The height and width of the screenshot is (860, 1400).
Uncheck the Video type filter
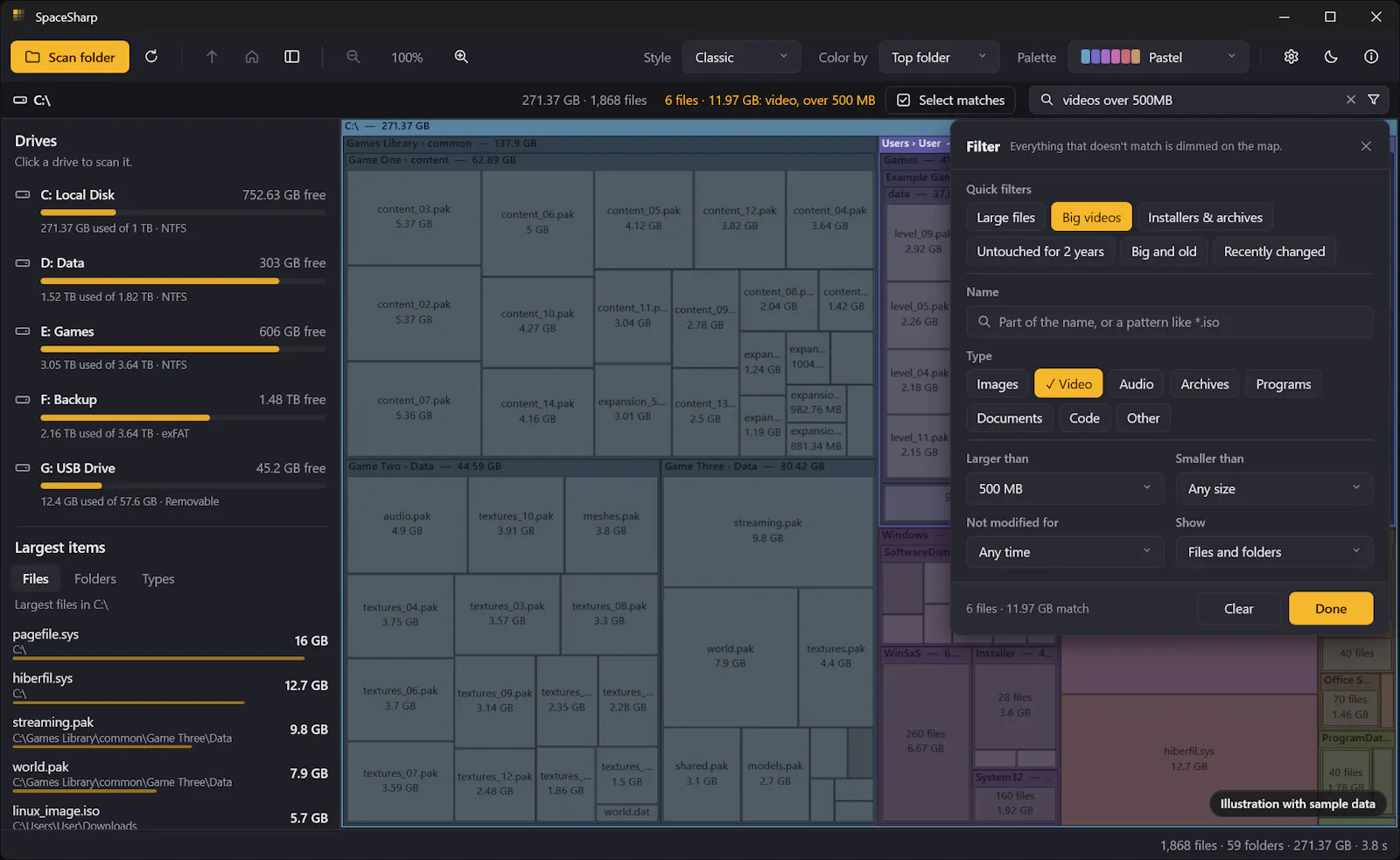(x=1068, y=384)
